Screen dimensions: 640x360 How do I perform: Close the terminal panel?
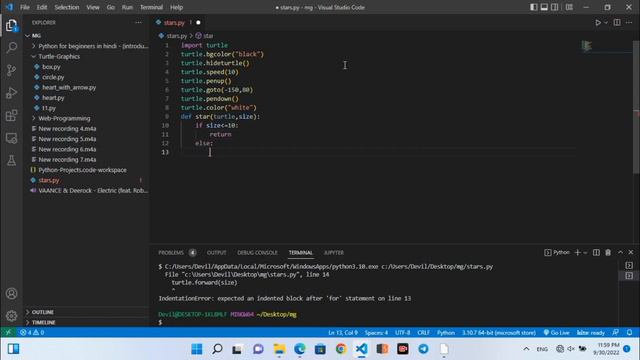[x=631, y=253]
